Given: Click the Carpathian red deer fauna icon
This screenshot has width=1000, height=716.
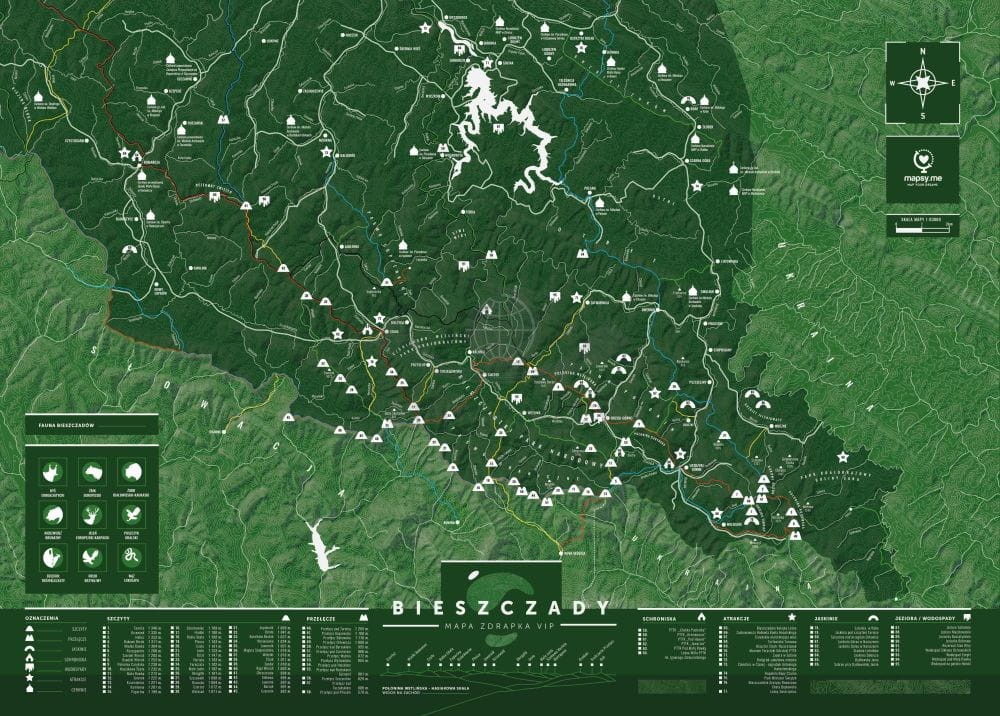Looking at the screenshot, I should (91, 515).
